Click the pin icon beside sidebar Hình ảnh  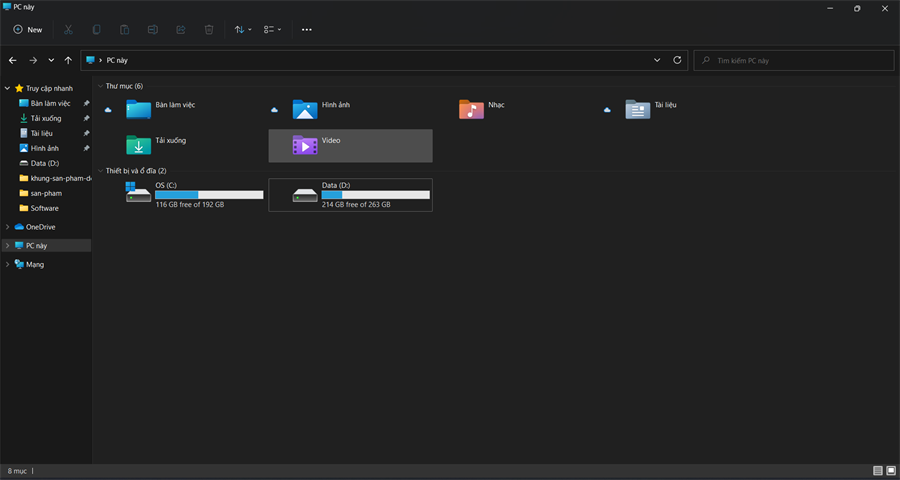[x=86, y=148]
